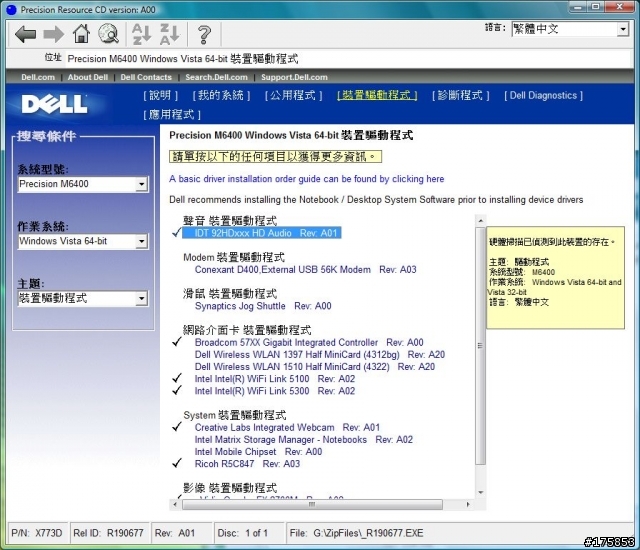
Task: Select Synaptics Jog Shuttle driver
Action: pos(263,306)
